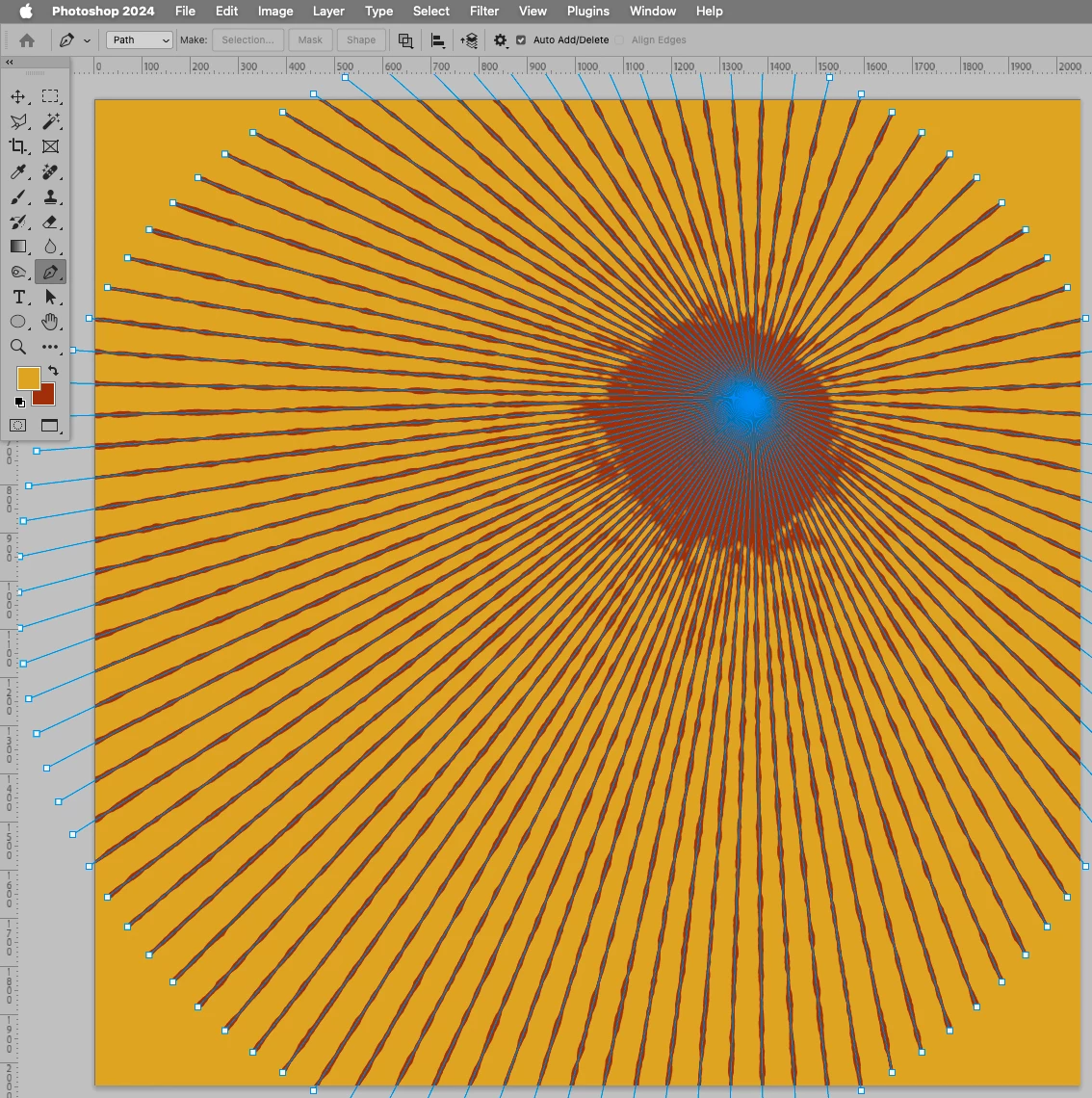Select the Sponge tool
This screenshot has width=1092, height=1098.
pyautogui.click(x=18, y=272)
